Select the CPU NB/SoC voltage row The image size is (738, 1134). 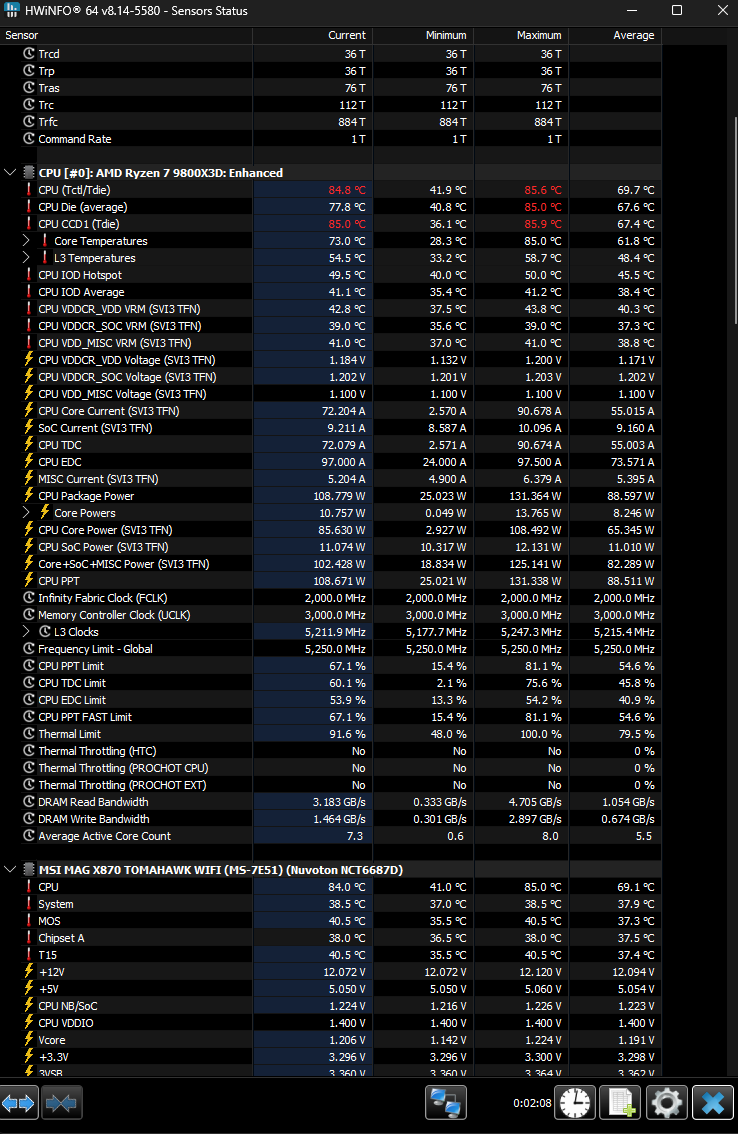[x=331, y=1005]
